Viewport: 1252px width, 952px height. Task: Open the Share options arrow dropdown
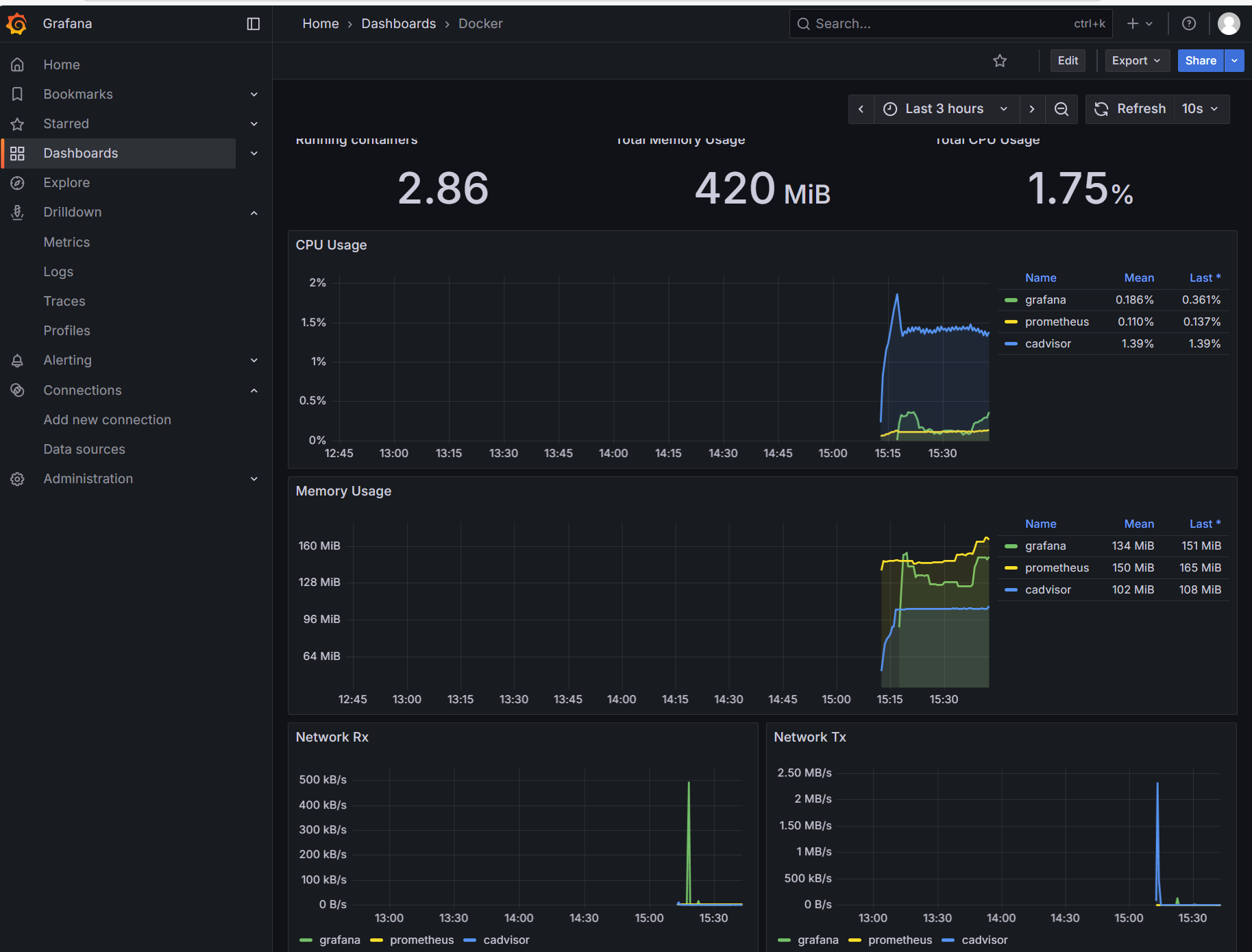[x=1234, y=61]
